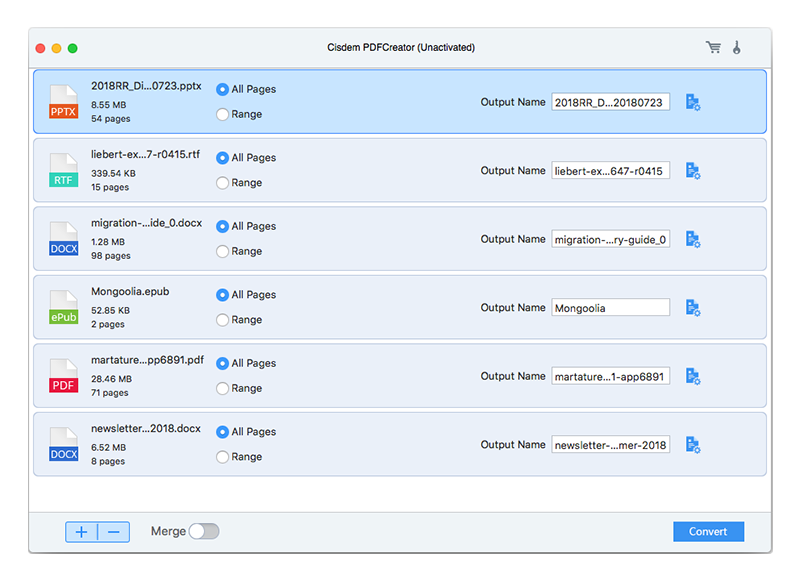Select file name martature...pp6891.pdf
Image resolution: width=800 pixels, height=582 pixels.
click(147, 360)
